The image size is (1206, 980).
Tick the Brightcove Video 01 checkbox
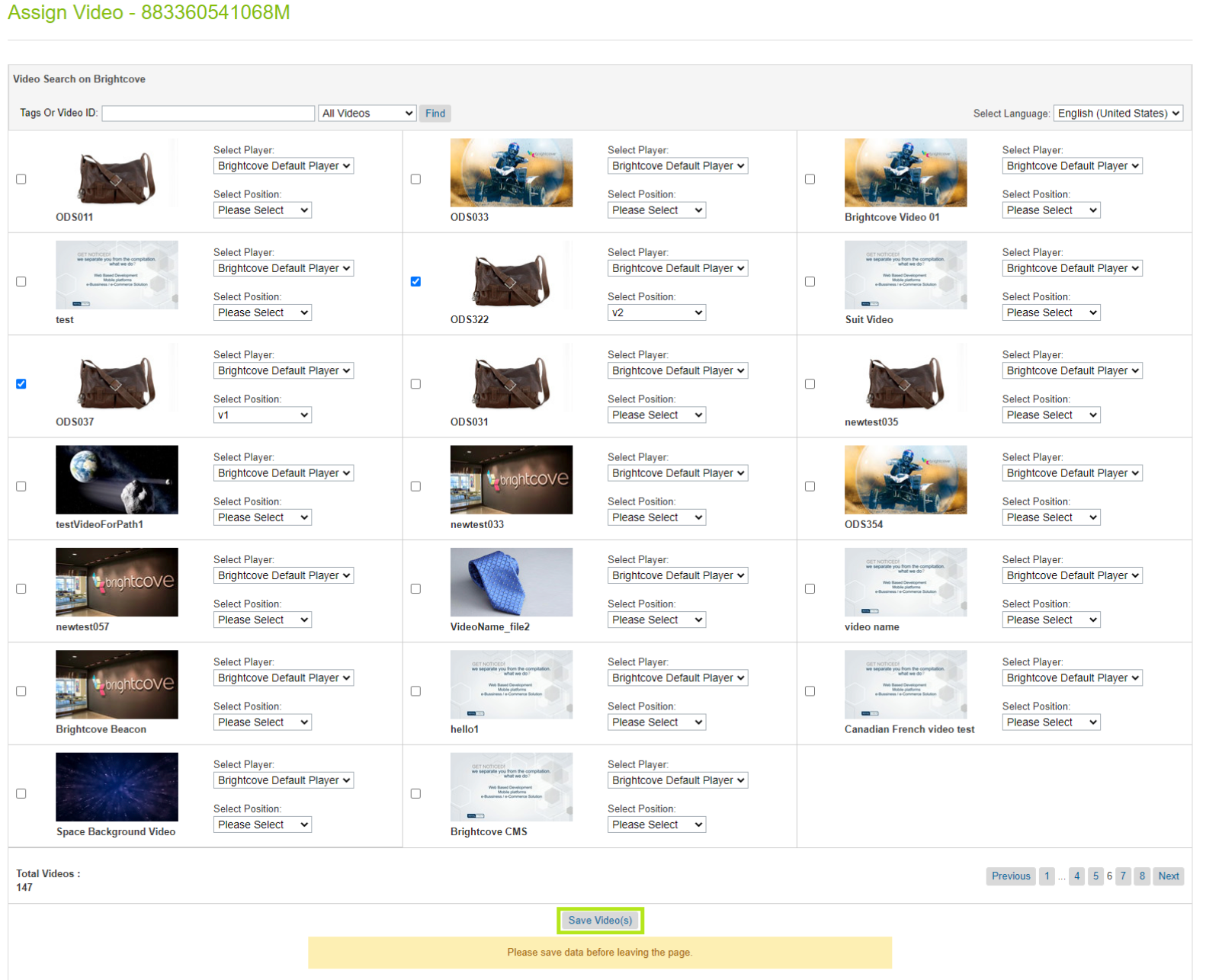810,179
